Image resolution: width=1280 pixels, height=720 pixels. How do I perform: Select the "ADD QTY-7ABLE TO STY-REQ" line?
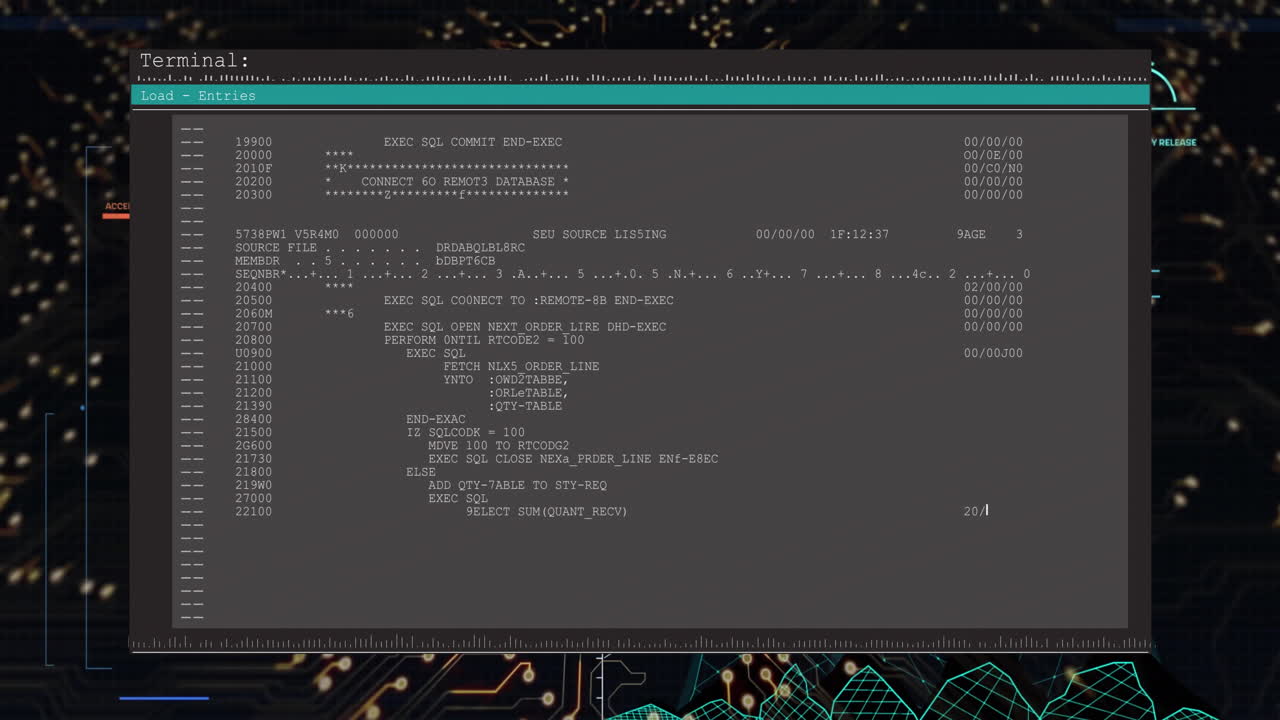click(x=517, y=485)
